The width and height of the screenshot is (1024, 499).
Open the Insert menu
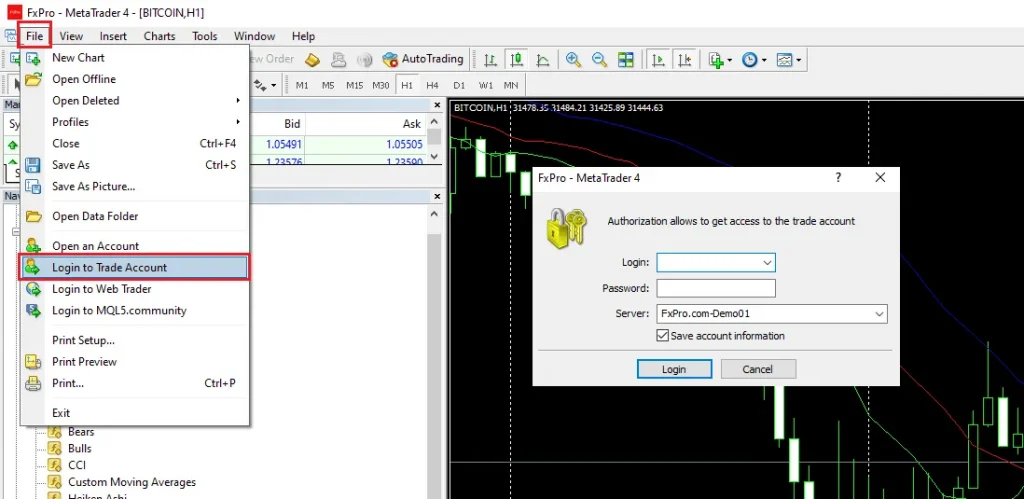point(113,37)
